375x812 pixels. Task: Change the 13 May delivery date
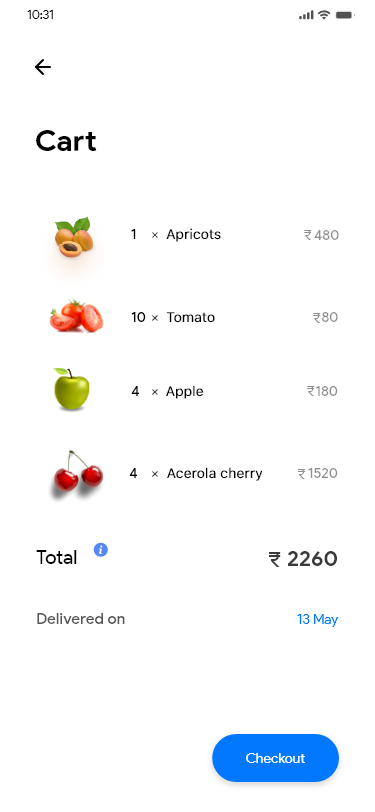[318, 619]
